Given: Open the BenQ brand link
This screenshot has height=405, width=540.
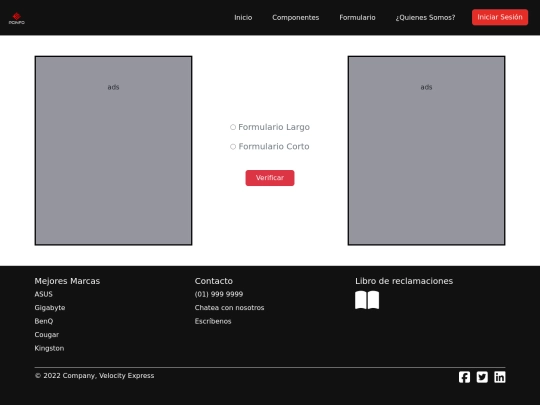Looking at the screenshot, I should [44, 321].
